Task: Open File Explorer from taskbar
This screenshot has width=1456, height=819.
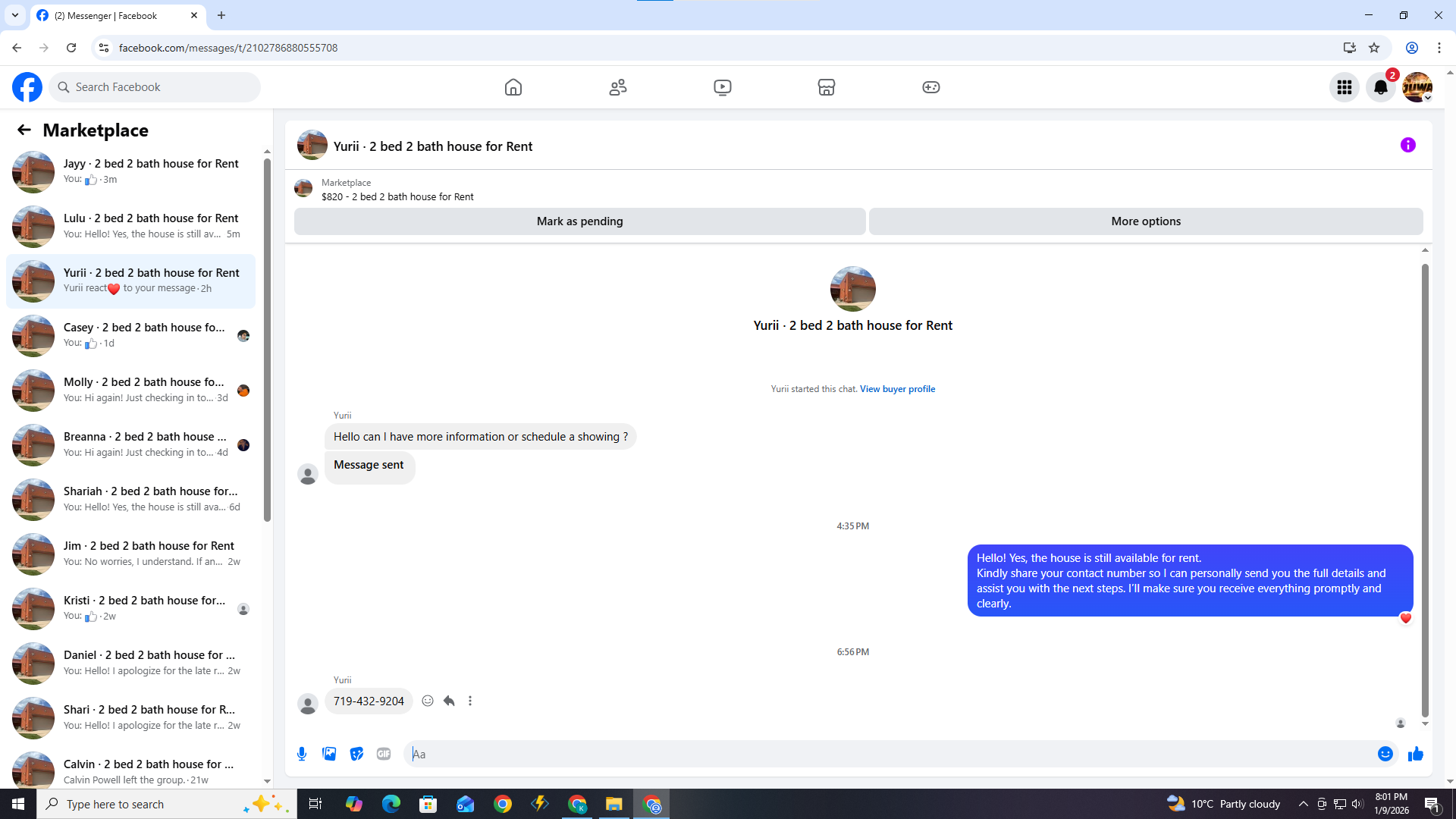Action: 613,804
